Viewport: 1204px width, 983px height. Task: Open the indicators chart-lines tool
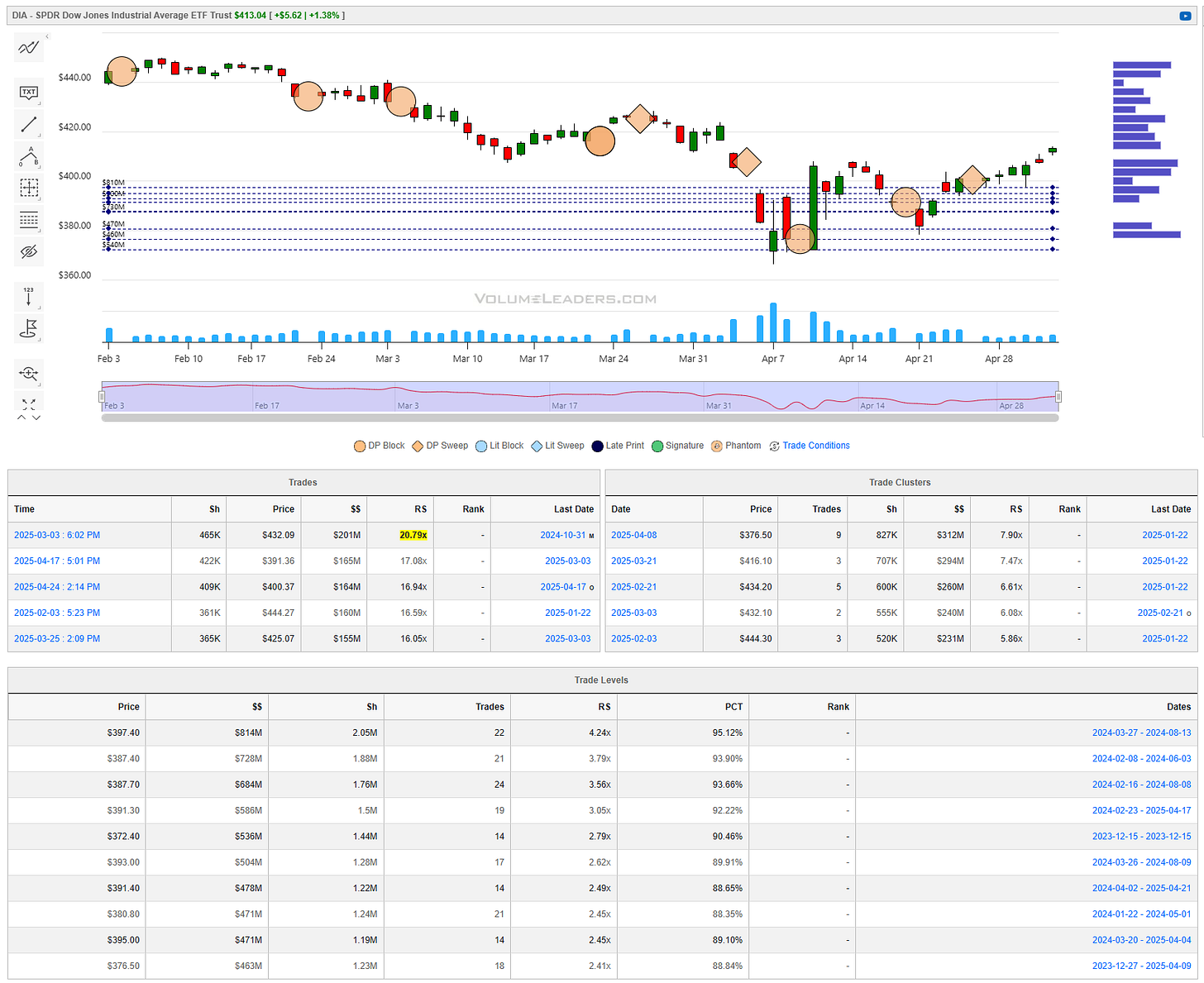[x=29, y=48]
